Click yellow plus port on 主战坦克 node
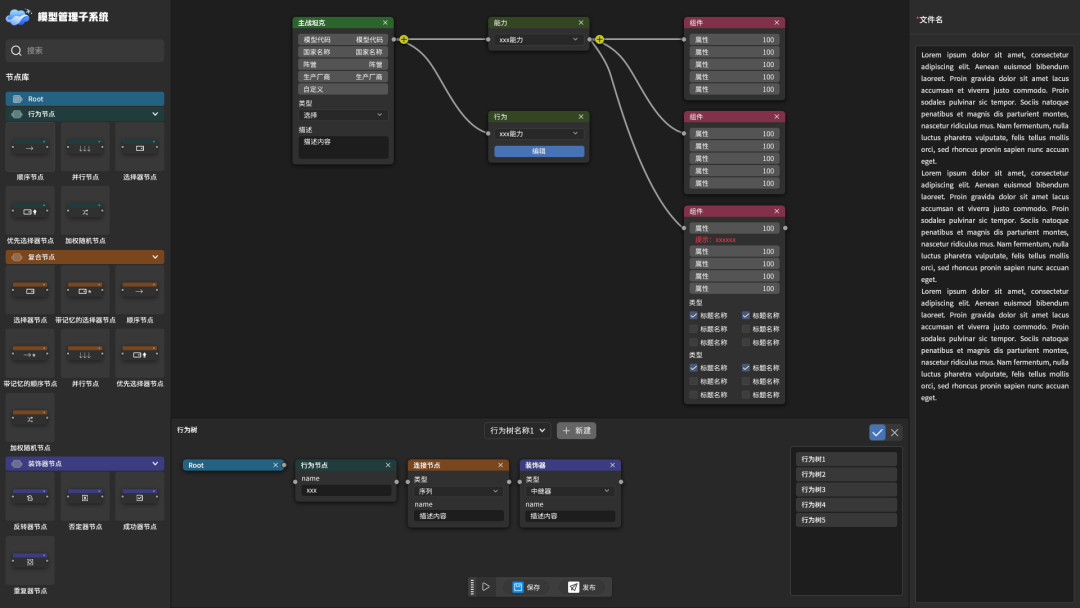Screen dimensions: 1080x608 (404, 39)
